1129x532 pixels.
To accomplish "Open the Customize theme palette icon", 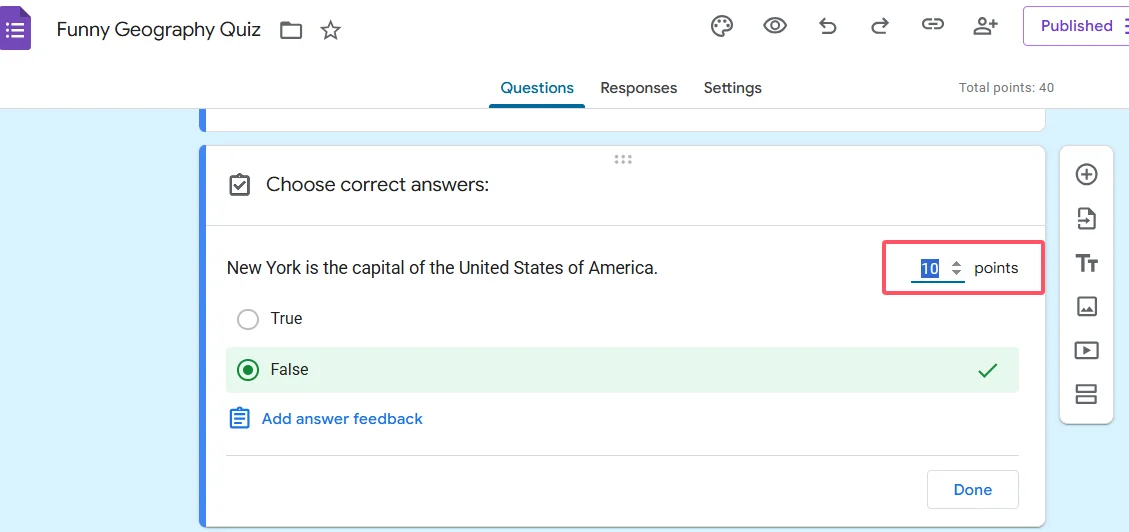I will click(722, 27).
